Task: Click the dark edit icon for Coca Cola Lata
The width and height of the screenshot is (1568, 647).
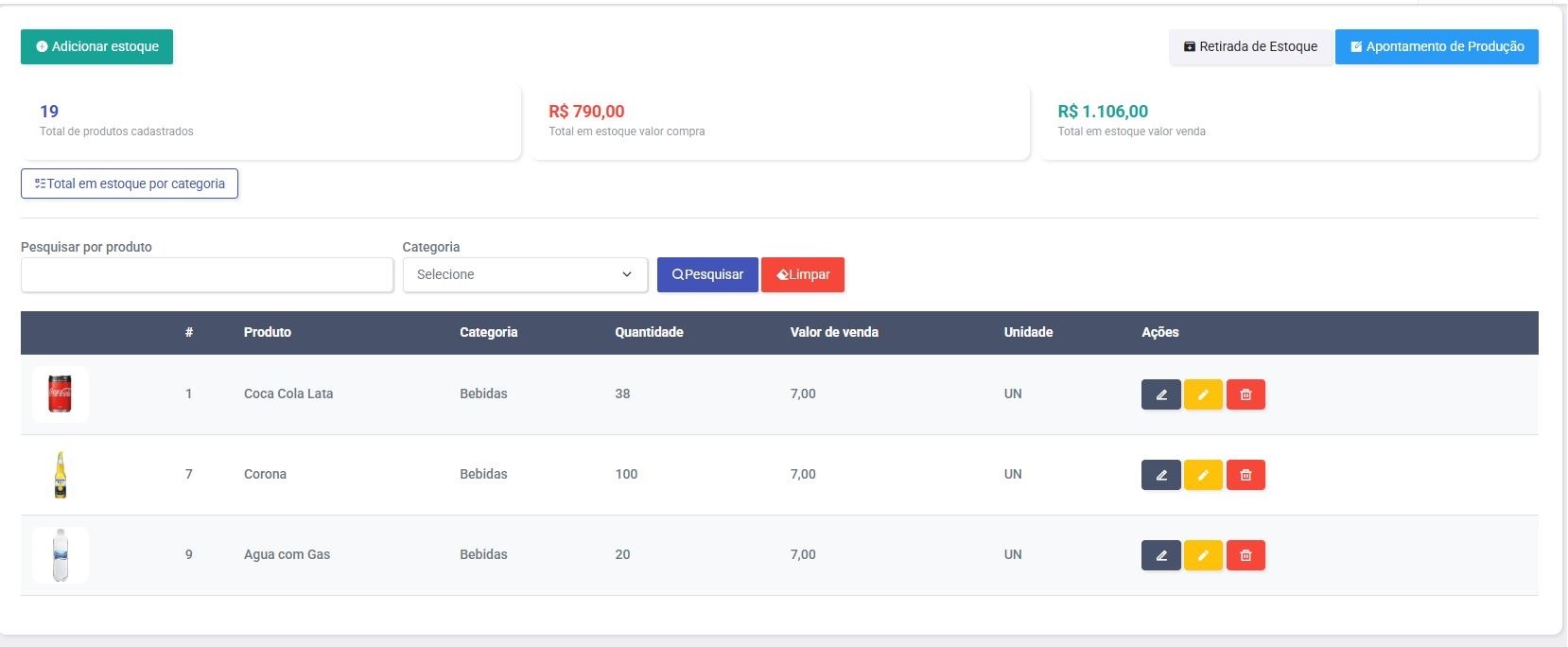Action: click(1160, 394)
